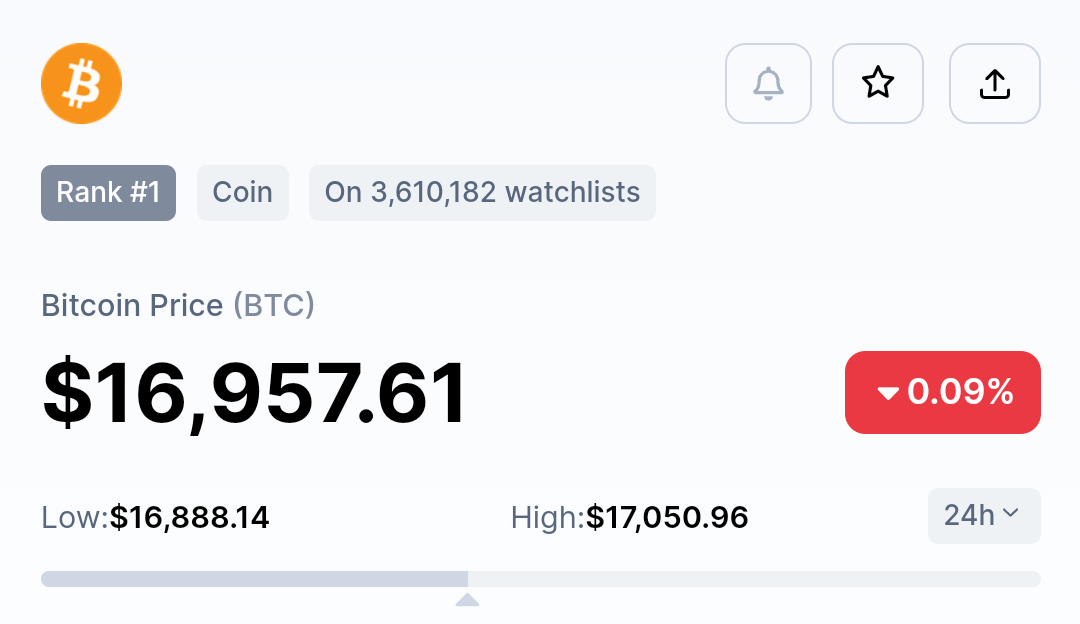The width and height of the screenshot is (1080, 624).
Task: Click the chevron next to 24h
Action: point(1010,512)
